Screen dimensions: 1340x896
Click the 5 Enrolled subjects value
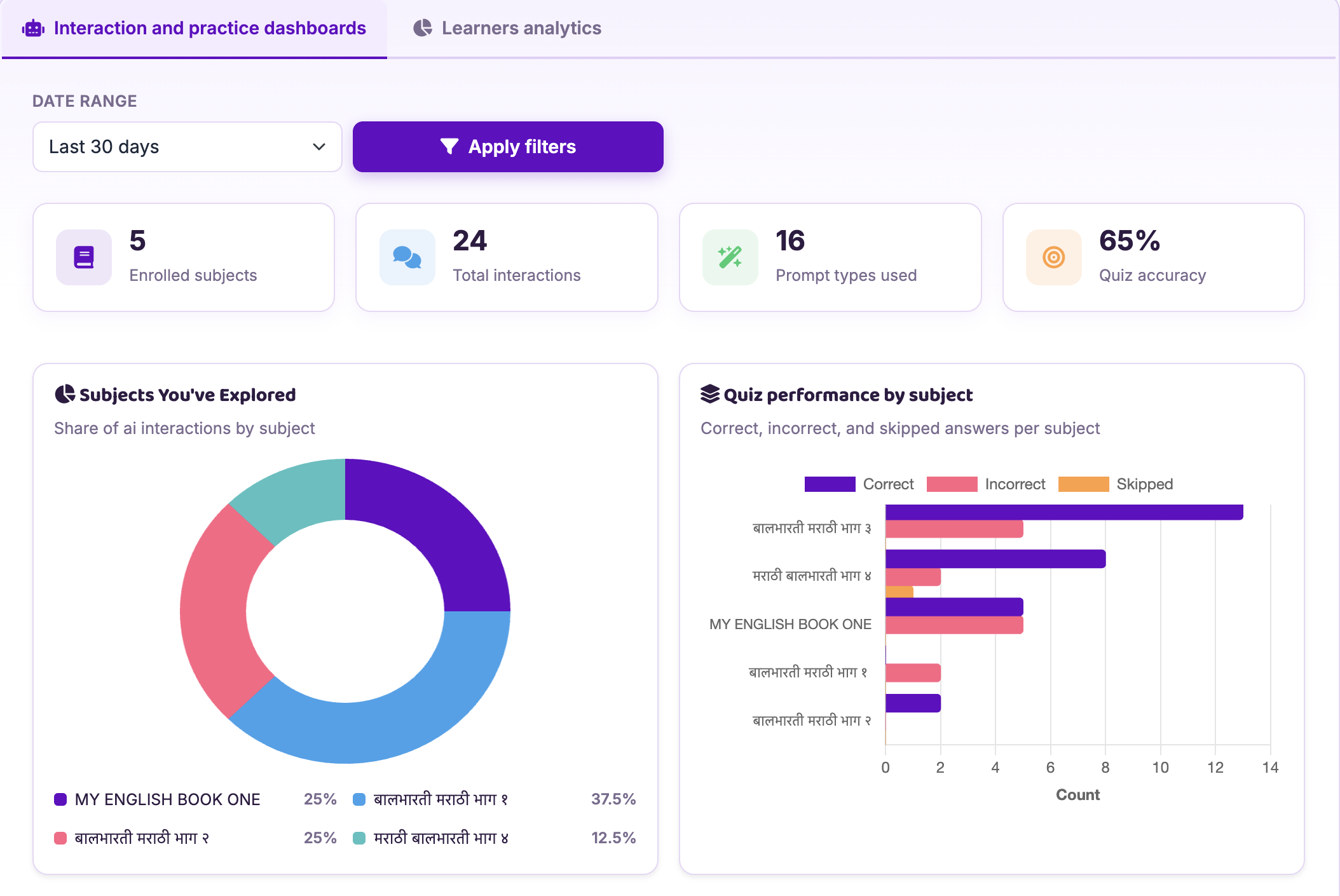pos(137,241)
